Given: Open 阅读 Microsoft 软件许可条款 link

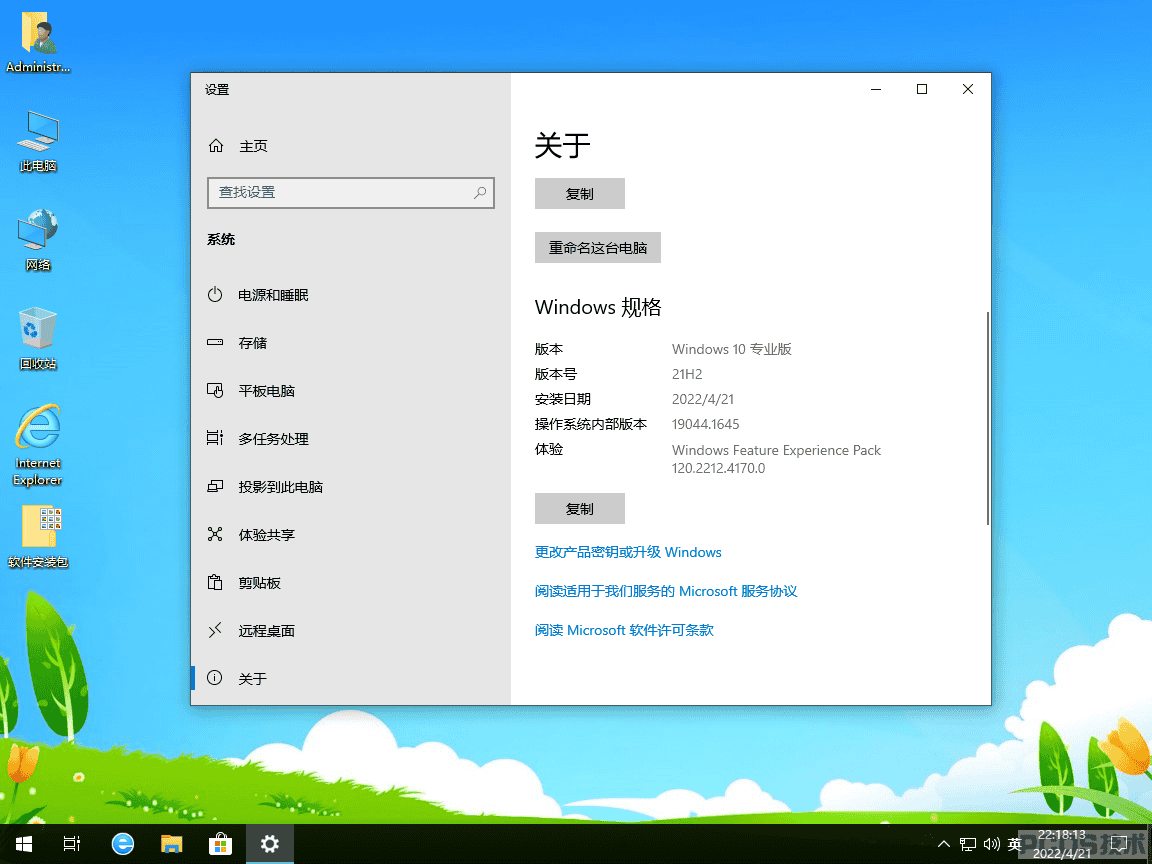Looking at the screenshot, I should click(x=624, y=630).
